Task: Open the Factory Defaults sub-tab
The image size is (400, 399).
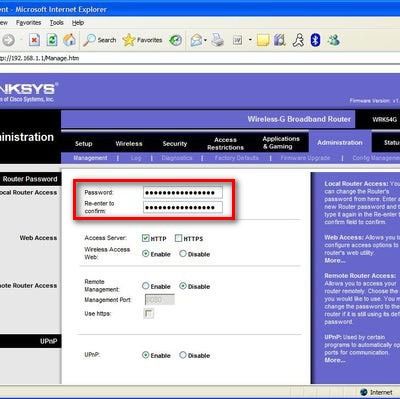Action: (x=237, y=158)
